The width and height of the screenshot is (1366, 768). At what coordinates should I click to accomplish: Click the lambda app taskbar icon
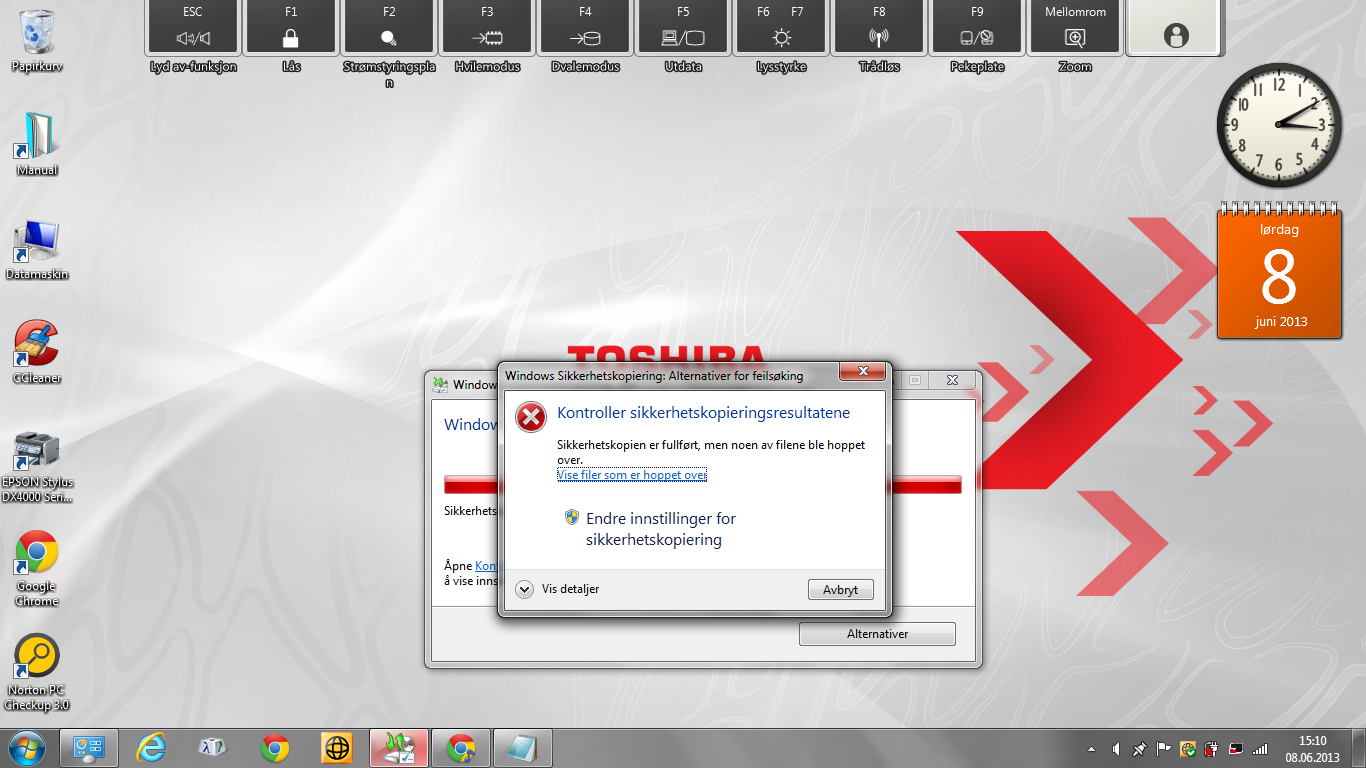(213, 748)
